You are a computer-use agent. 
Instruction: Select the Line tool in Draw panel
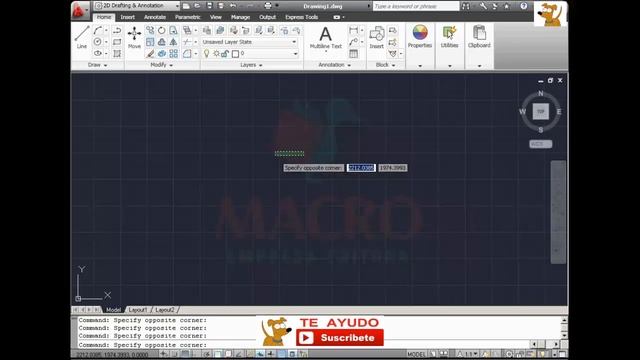tap(82, 37)
